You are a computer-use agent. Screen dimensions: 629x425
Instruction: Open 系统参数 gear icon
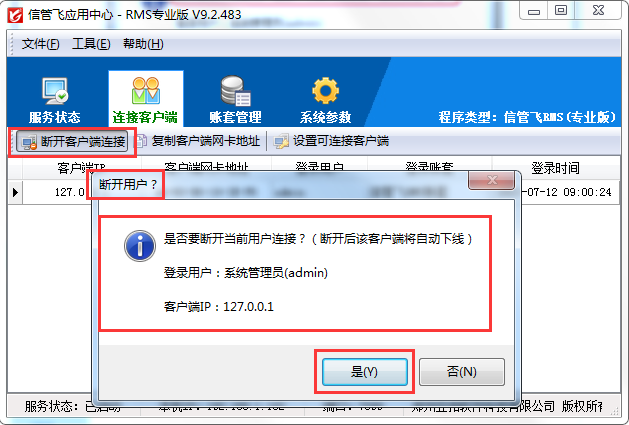(x=325, y=91)
